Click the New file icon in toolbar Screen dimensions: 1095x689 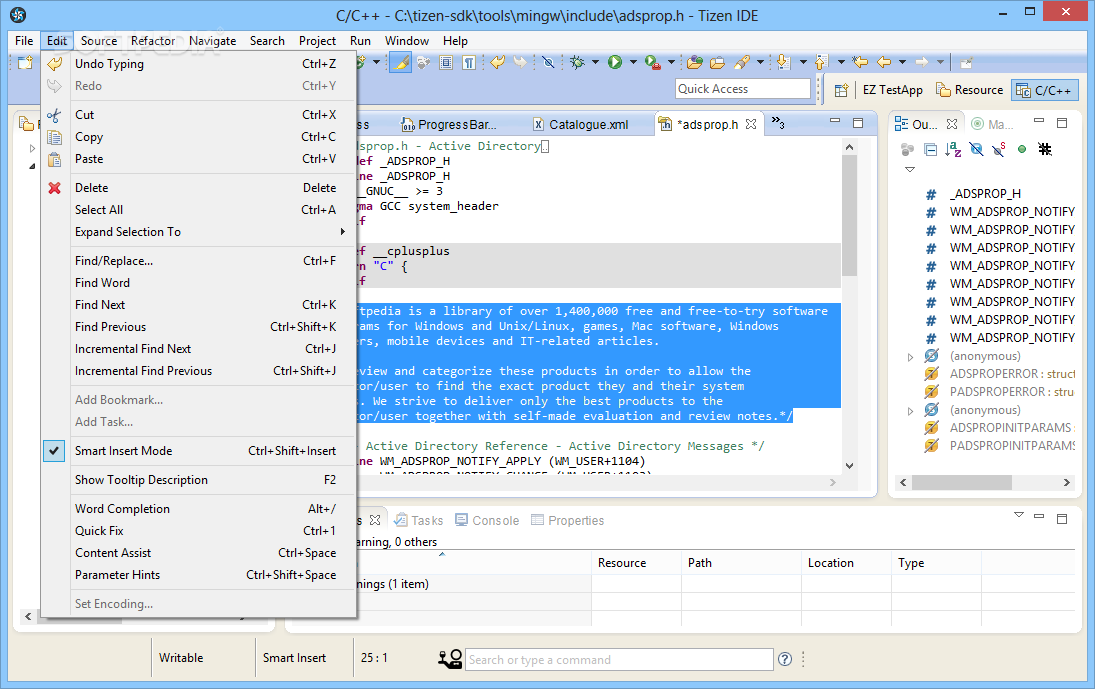pyautogui.click(x=25, y=63)
